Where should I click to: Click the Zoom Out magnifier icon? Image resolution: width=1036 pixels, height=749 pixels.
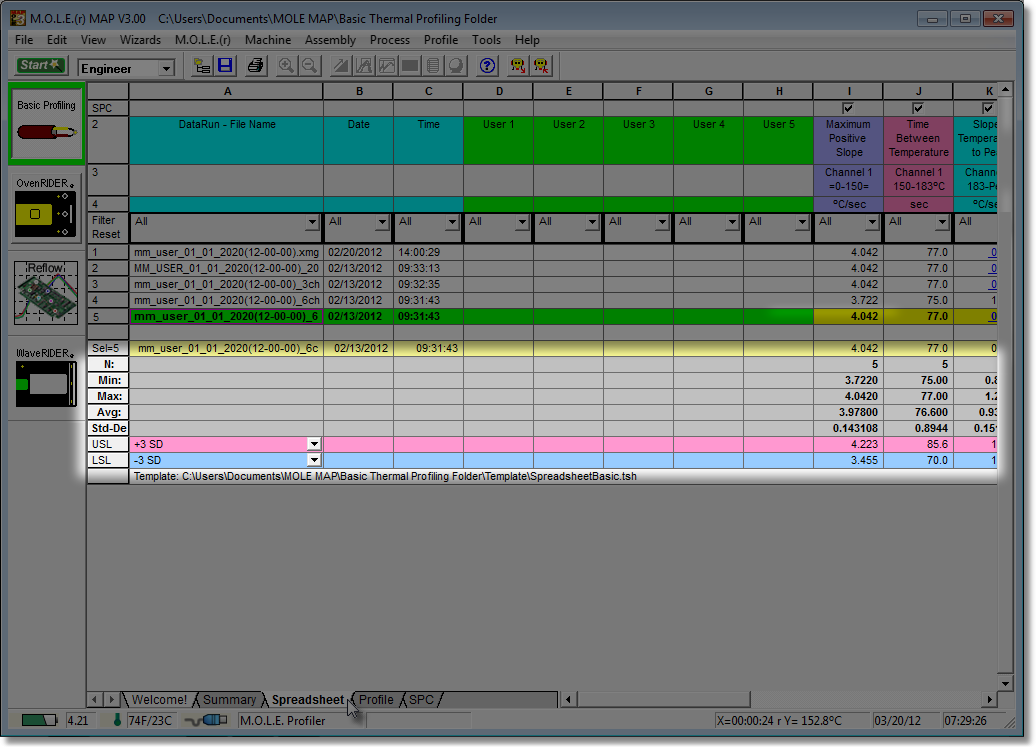[309, 66]
